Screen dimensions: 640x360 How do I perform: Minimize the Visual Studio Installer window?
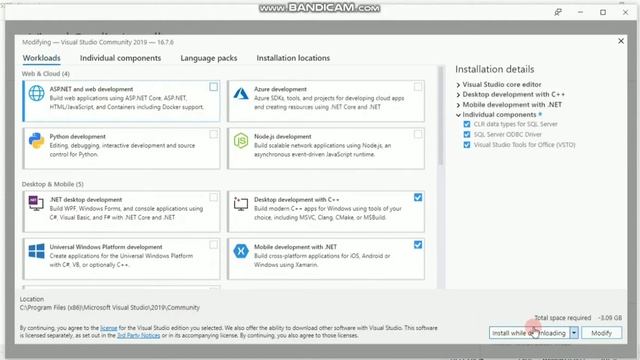click(x=580, y=12)
